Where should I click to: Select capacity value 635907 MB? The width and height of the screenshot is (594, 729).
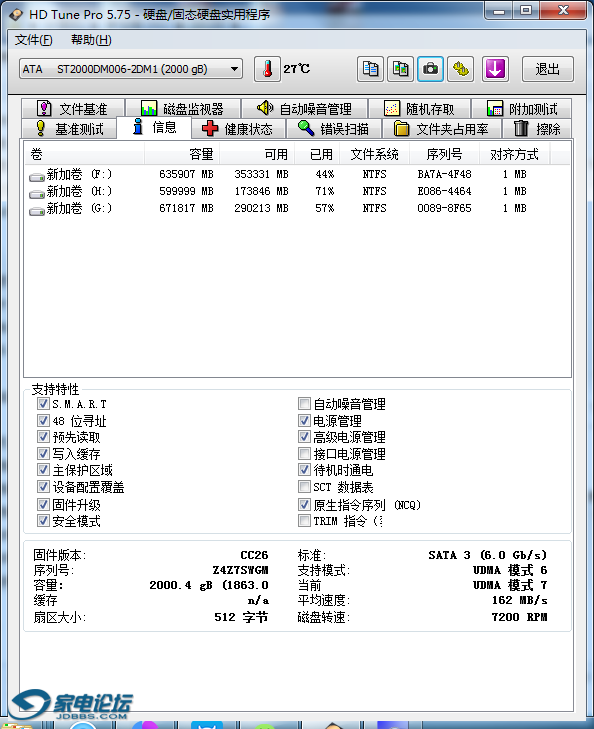point(186,174)
